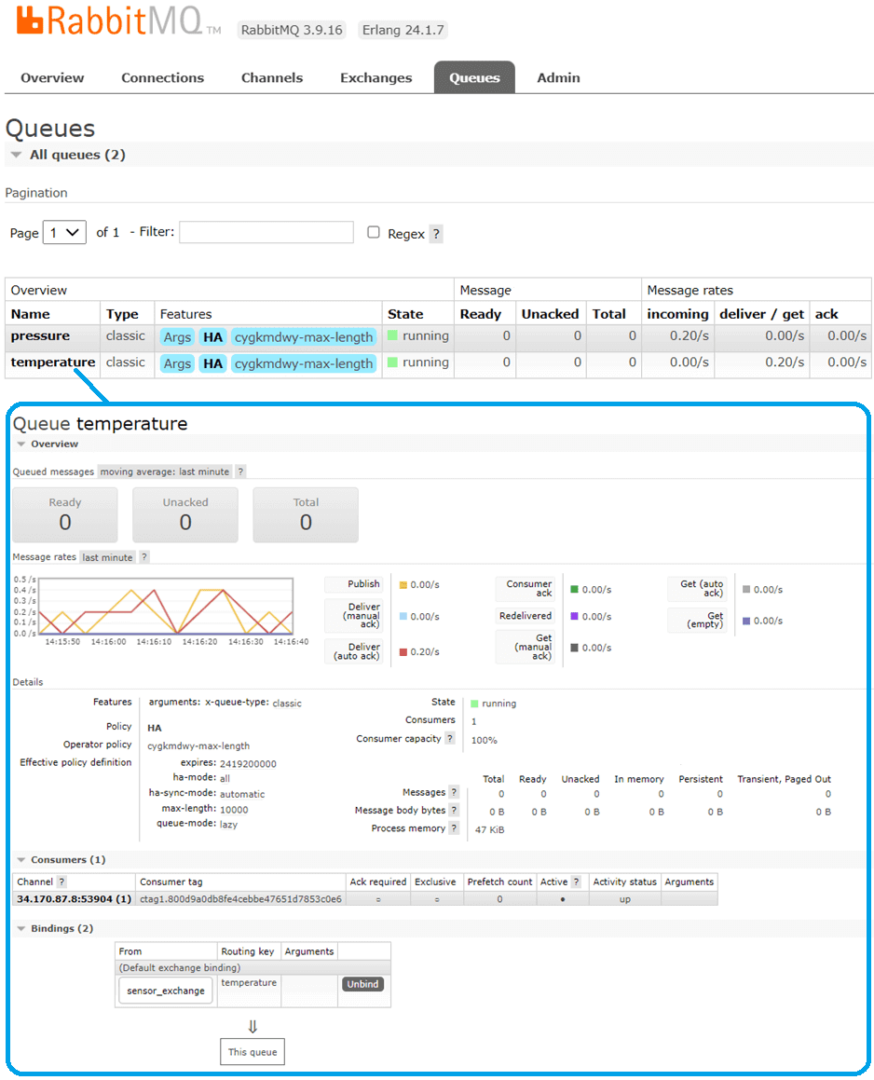
Task: Open the pressure queue link
Action: pos(40,337)
